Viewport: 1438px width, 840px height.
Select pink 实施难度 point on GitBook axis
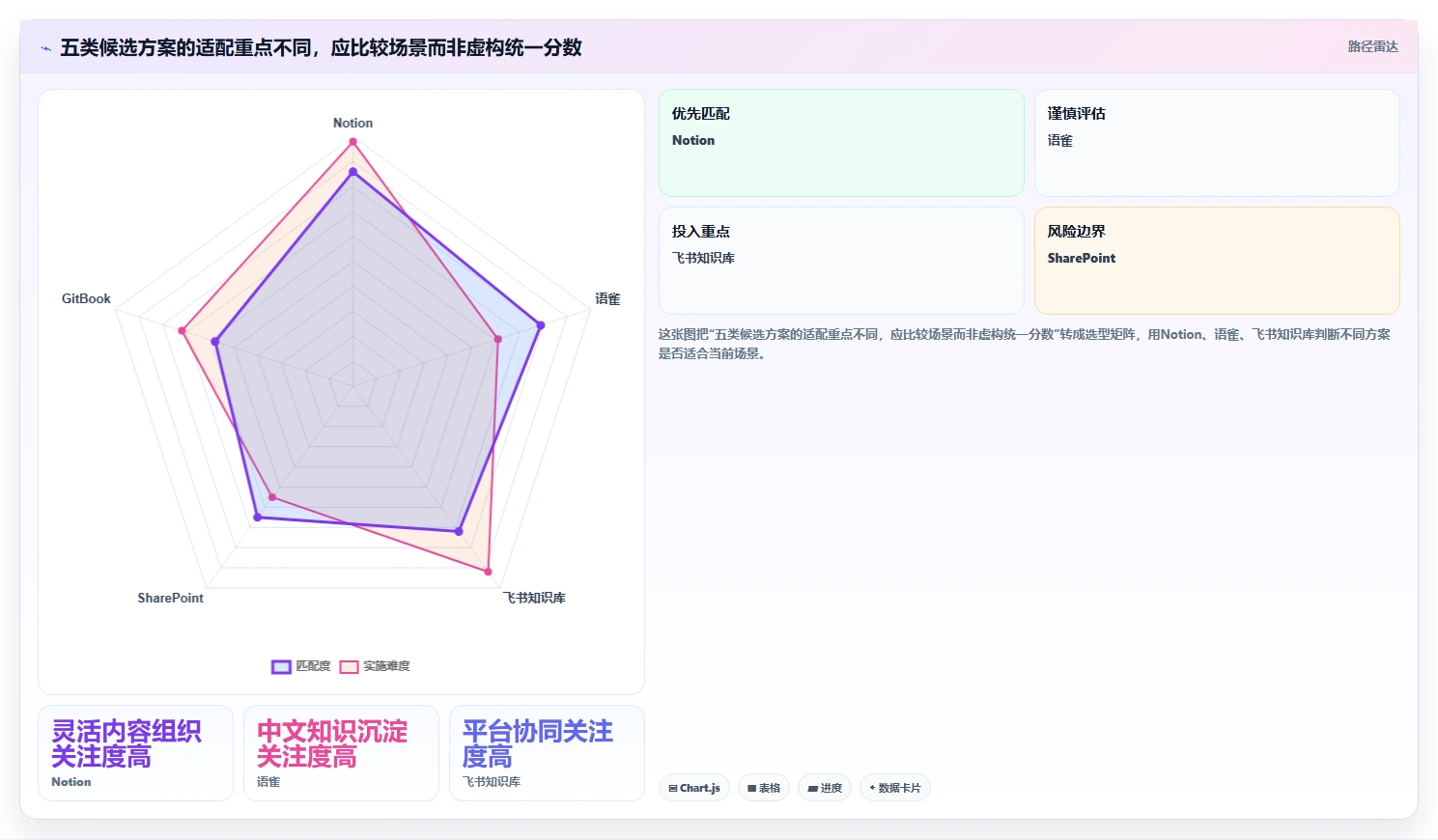click(x=182, y=330)
